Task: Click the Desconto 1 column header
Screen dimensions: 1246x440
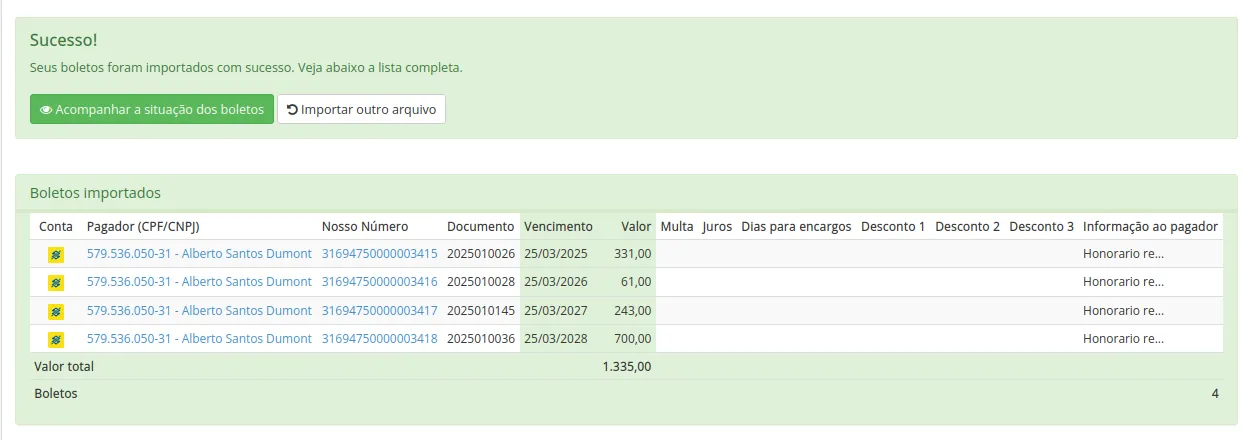Action: pos(893,227)
